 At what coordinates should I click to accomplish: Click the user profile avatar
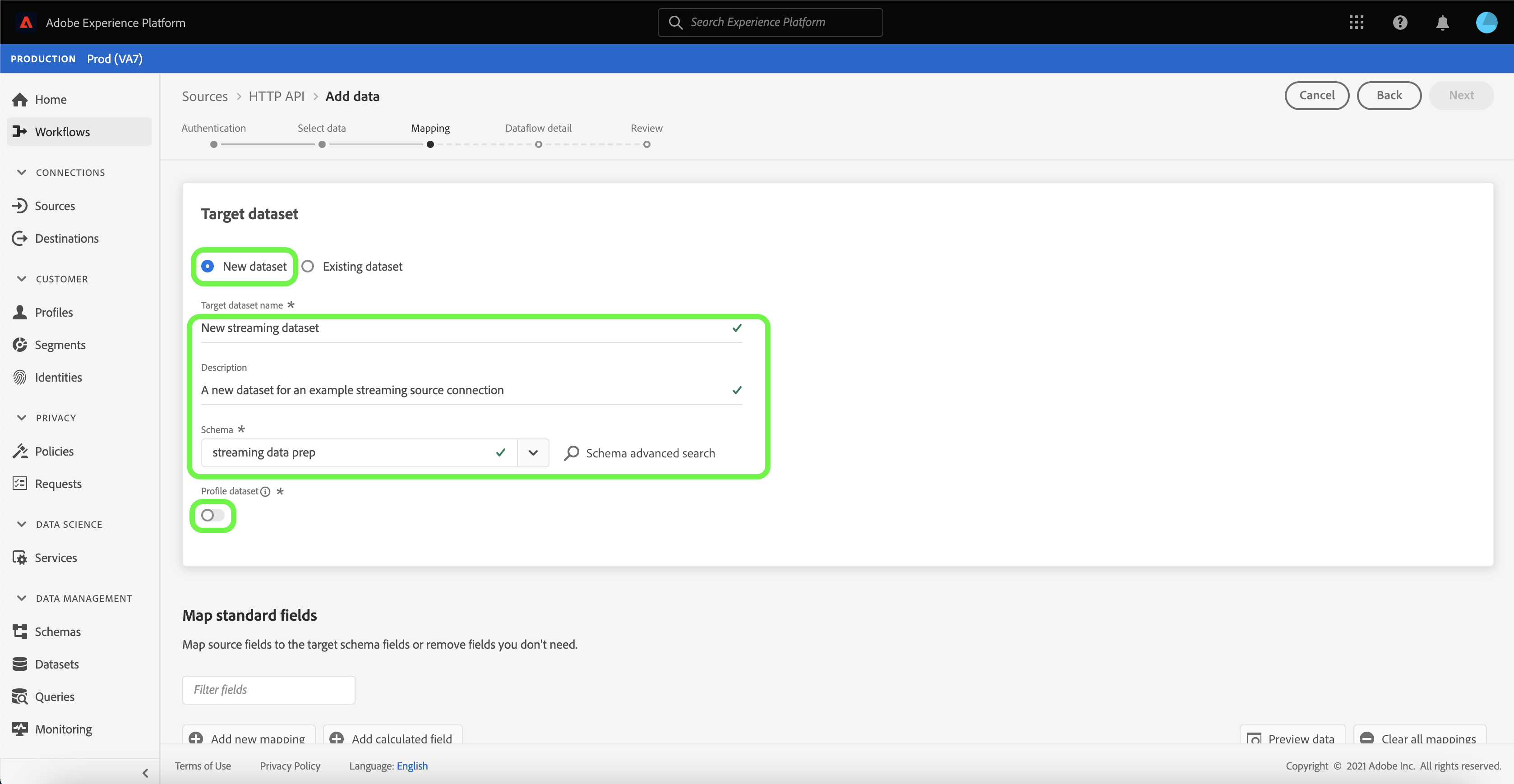(1486, 23)
